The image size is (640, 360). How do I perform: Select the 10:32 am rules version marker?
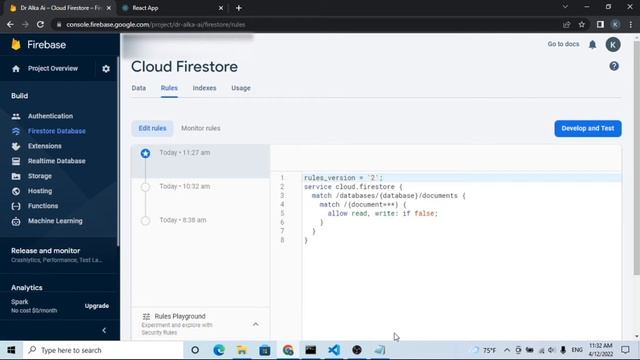tap(145, 187)
